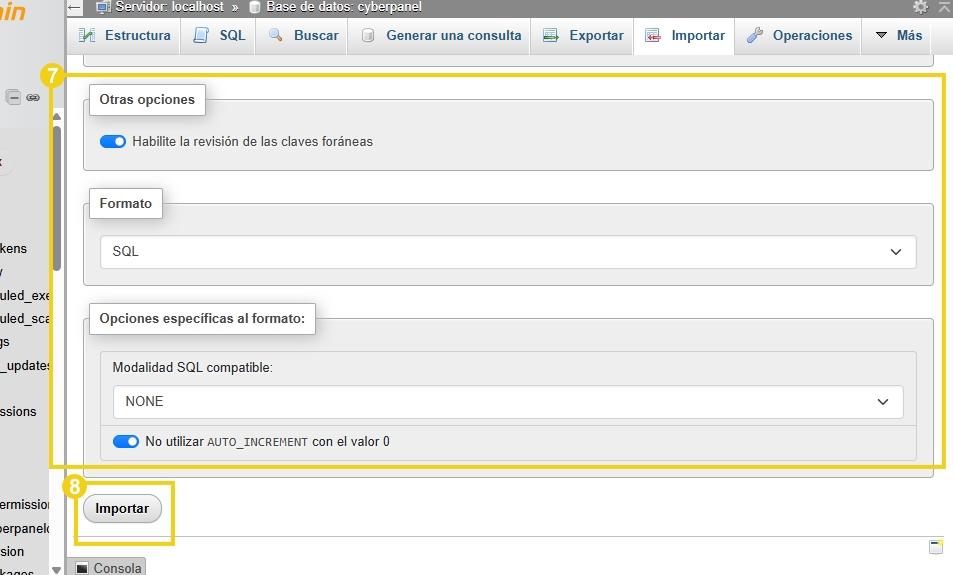Click the Buscar magnifier icon

click(x=276, y=35)
